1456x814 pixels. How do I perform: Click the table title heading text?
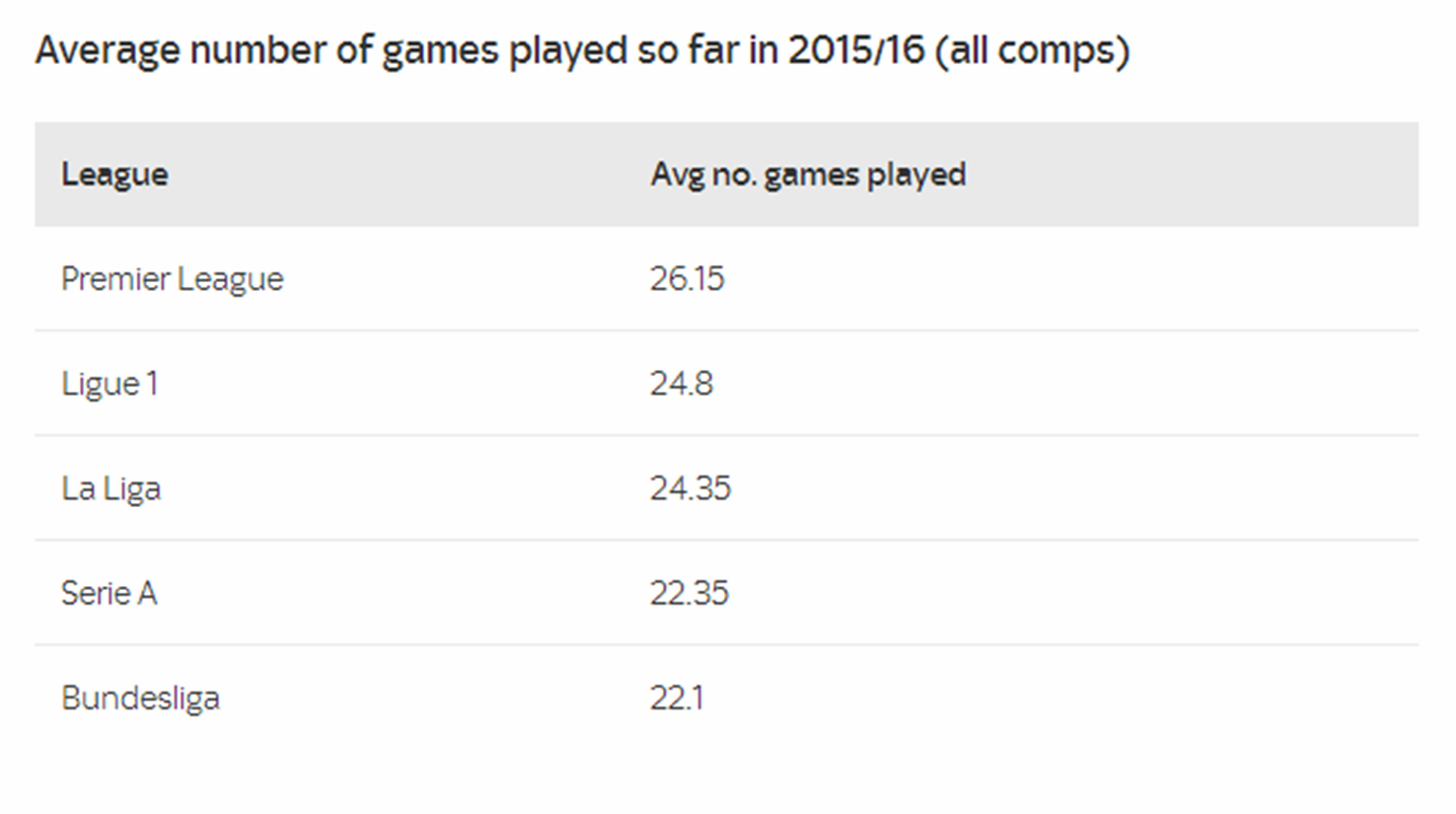582,50
